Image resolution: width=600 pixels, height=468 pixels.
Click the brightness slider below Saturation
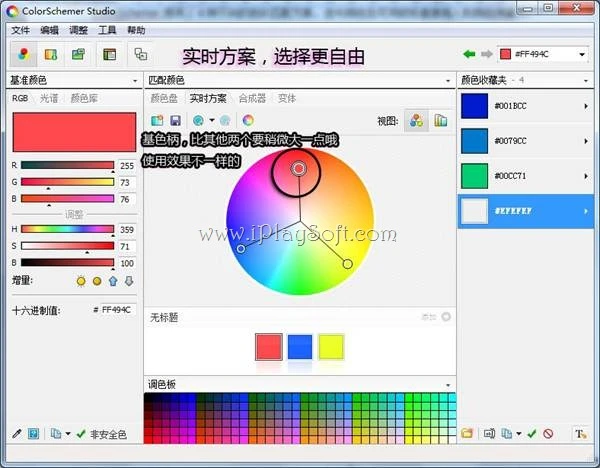(x=67, y=263)
